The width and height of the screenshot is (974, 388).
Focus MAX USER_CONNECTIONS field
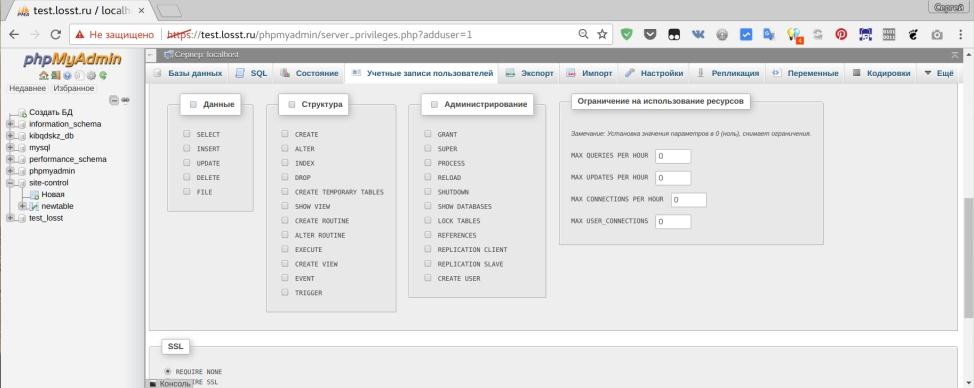click(x=673, y=222)
